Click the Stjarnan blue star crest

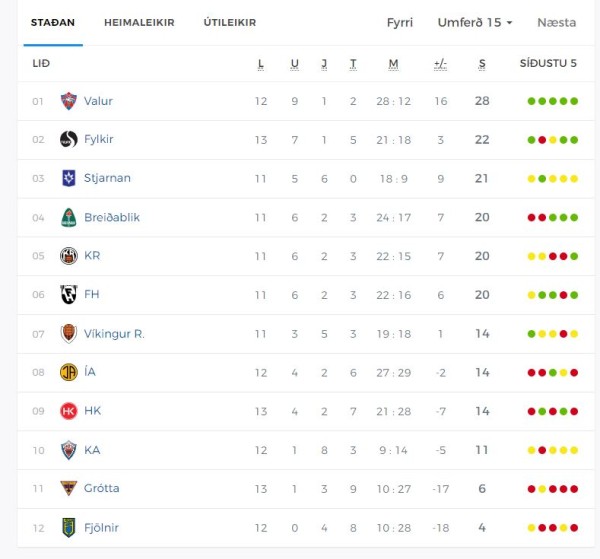click(69, 178)
